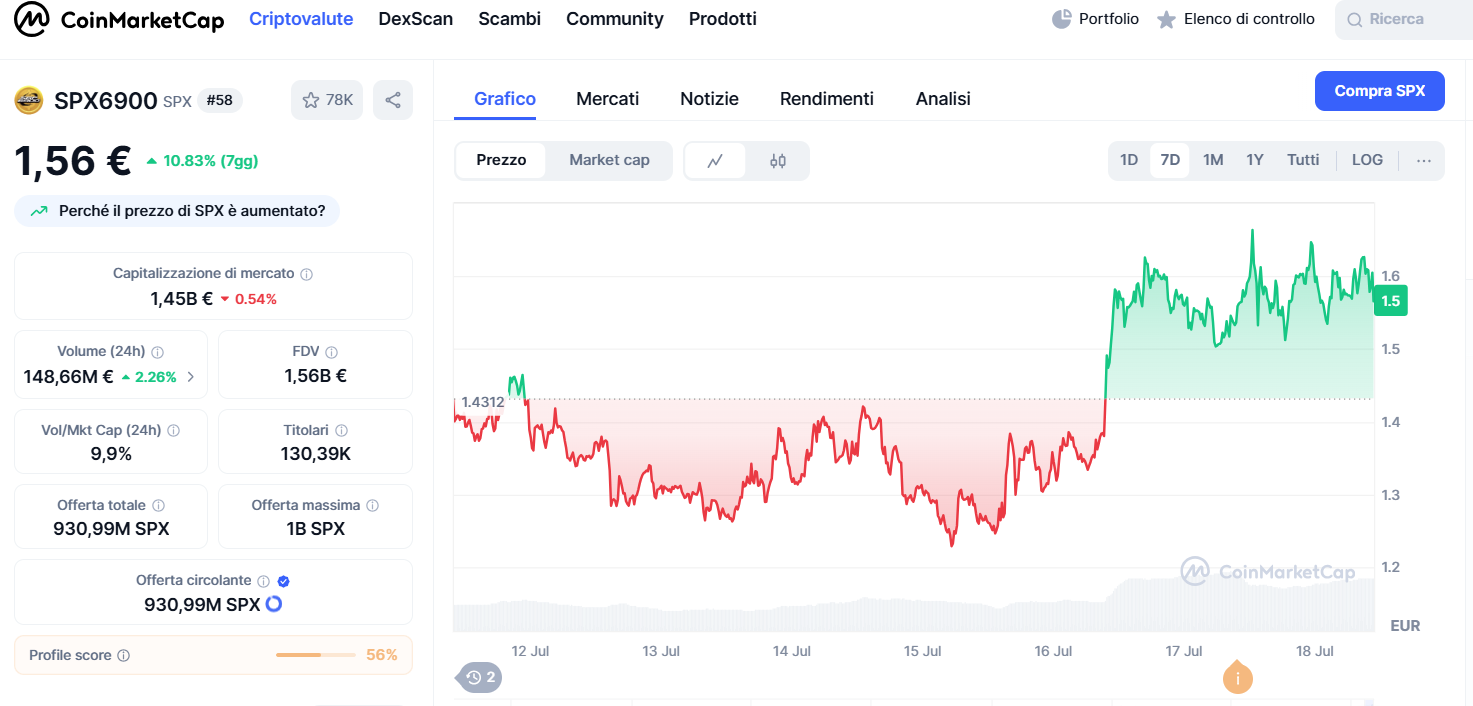Switch to the Mercati tab
Viewport: 1473px width, 706px height.
[x=608, y=99]
